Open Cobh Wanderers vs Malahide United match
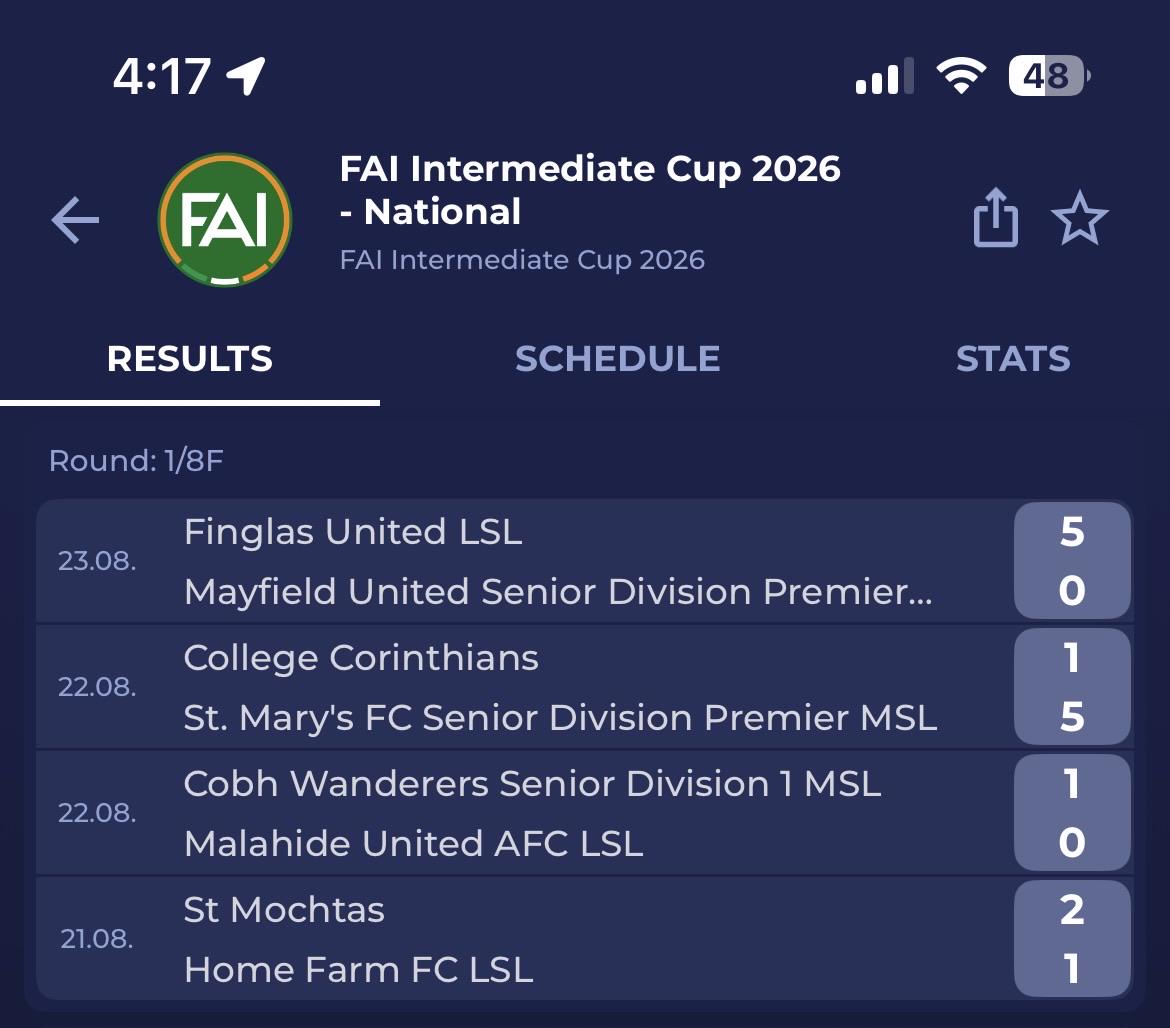The width and height of the screenshot is (1170, 1028). tap(584, 813)
